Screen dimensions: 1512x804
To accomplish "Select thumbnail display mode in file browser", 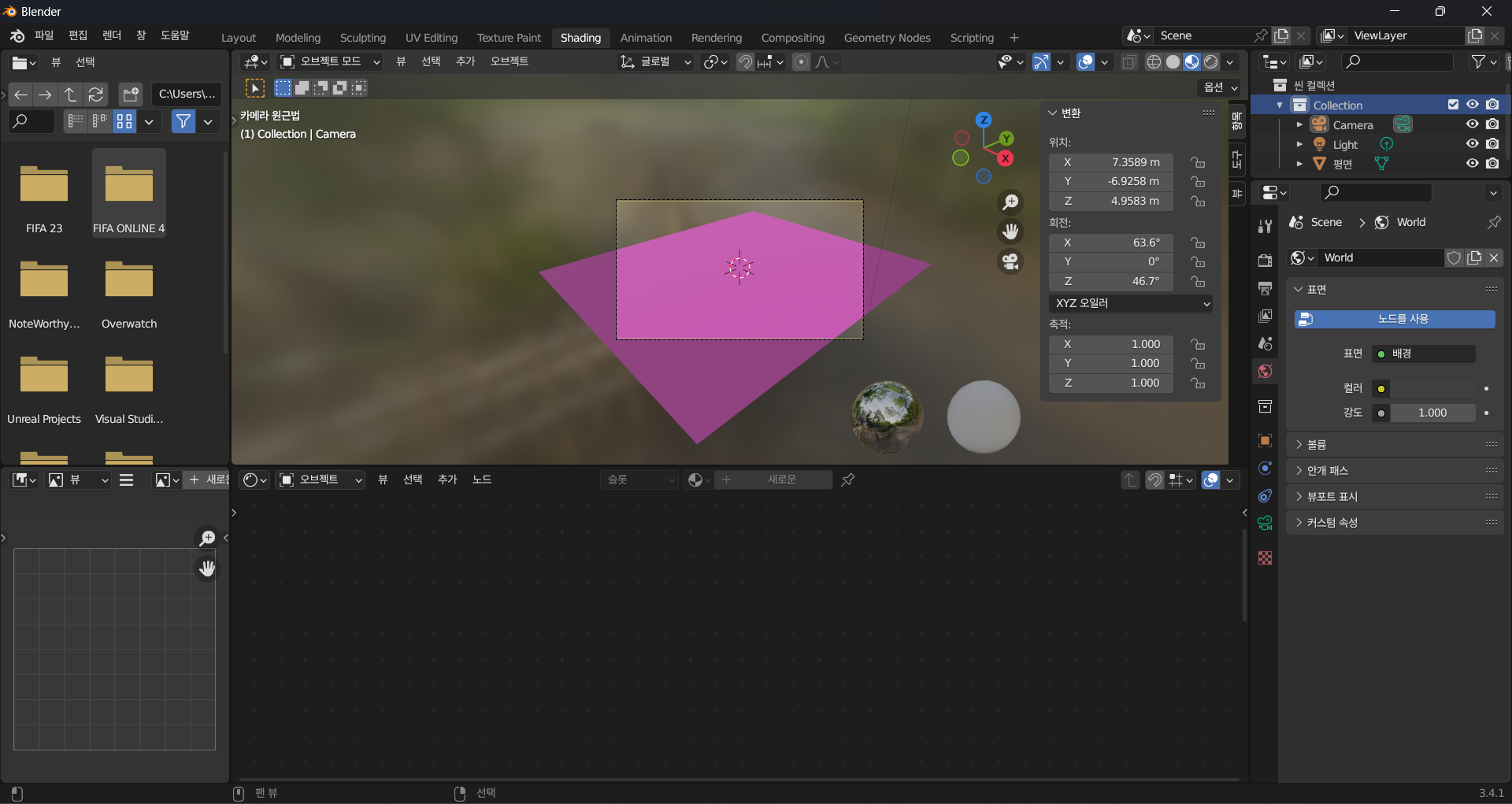I will [124, 121].
